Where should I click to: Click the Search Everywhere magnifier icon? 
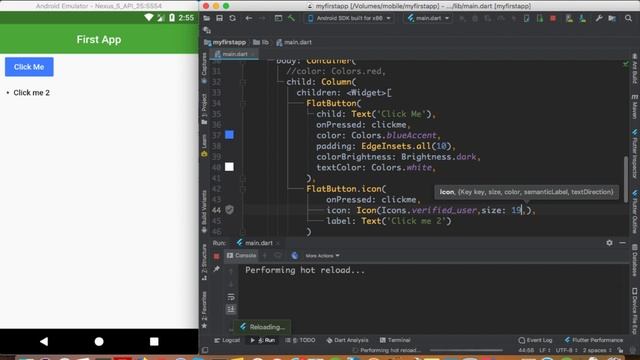(x=628, y=18)
